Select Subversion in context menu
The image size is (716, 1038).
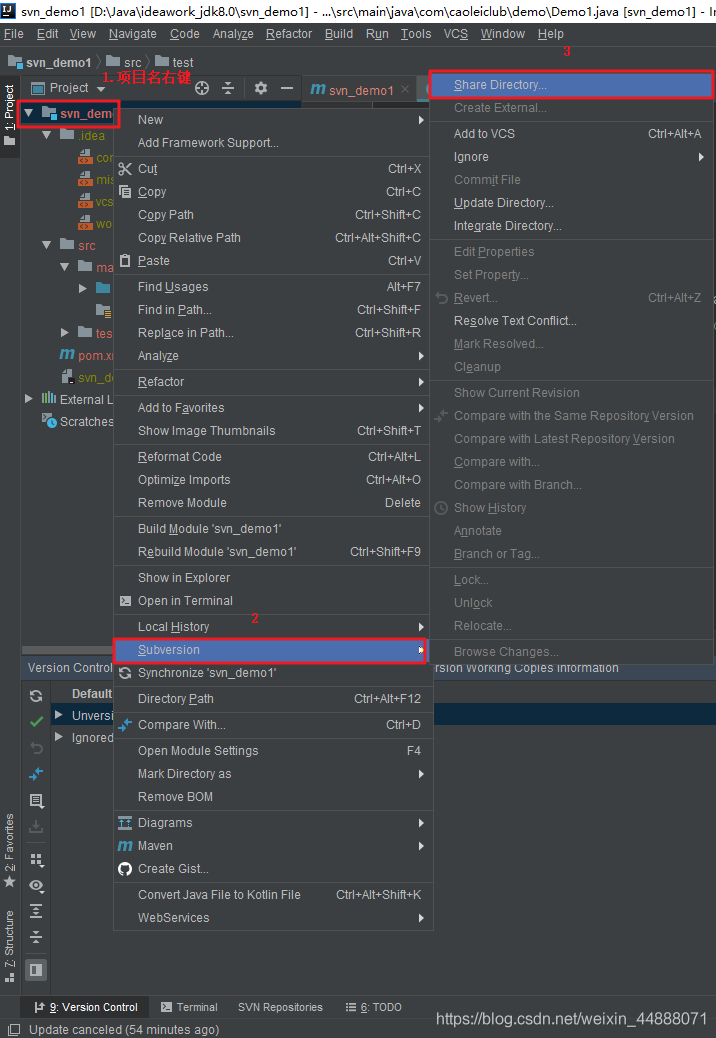point(270,650)
